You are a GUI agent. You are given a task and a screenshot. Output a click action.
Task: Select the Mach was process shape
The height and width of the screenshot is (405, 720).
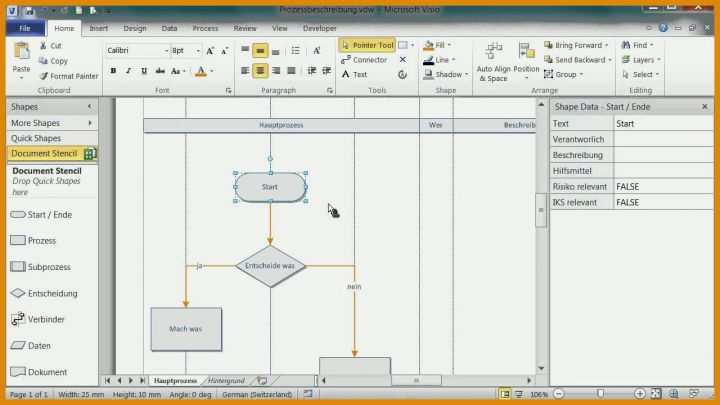click(186, 329)
